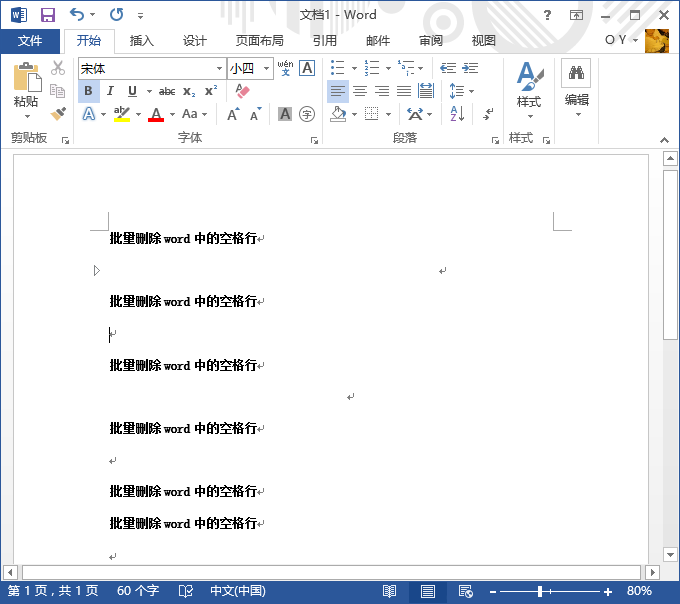Toggle superscript formatting
This screenshot has height=604, width=680.
(211, 91)
